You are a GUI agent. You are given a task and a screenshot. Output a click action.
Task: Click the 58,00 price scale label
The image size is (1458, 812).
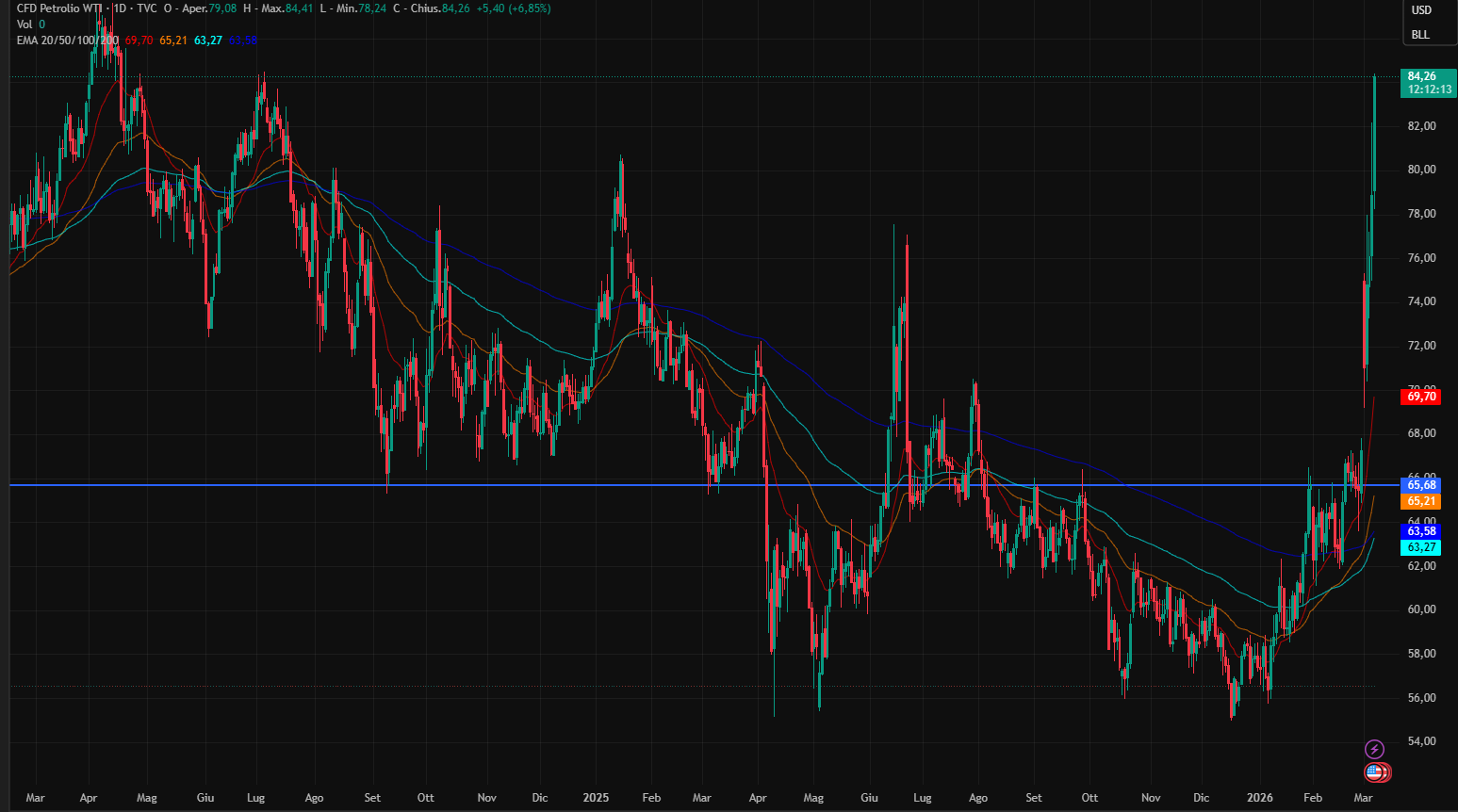tap(1421, 654)
